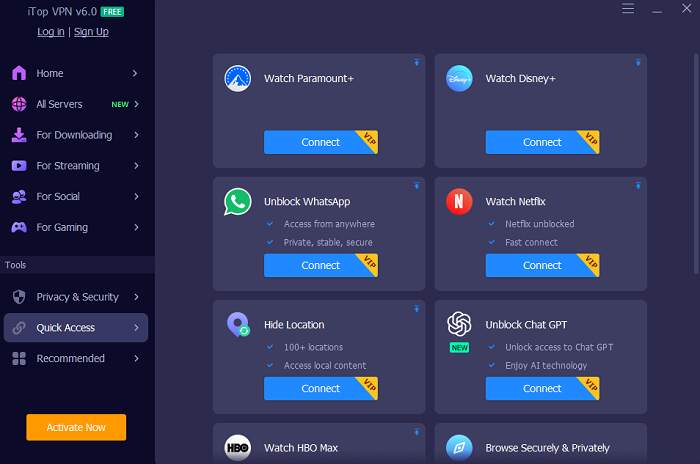This screenshot has width=700, height=464.
Task: Click the WhatsApp logo icon
Action: tap(238, 202)
